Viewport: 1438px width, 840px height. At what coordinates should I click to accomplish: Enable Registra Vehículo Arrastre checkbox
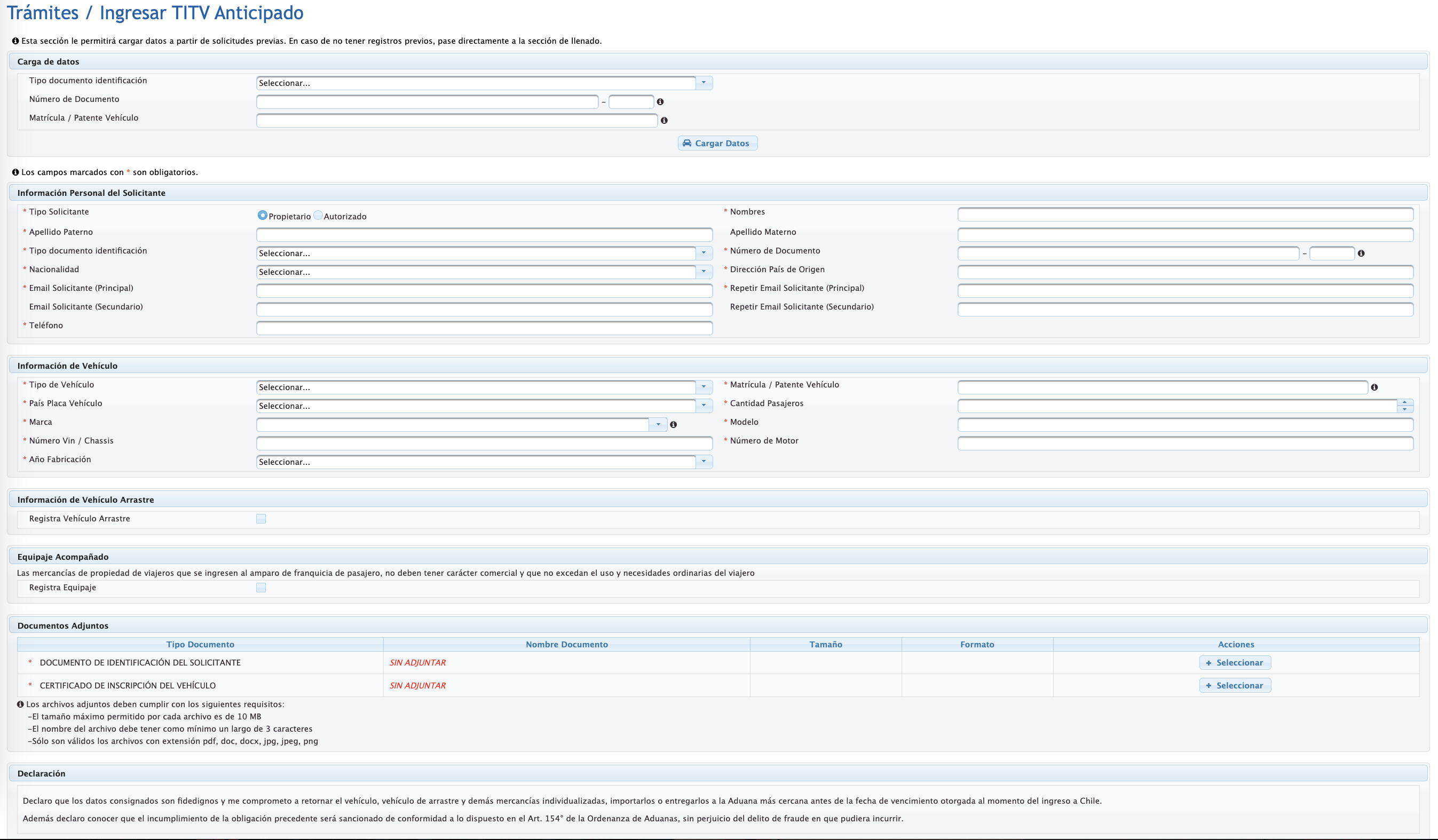pos(261,519)
